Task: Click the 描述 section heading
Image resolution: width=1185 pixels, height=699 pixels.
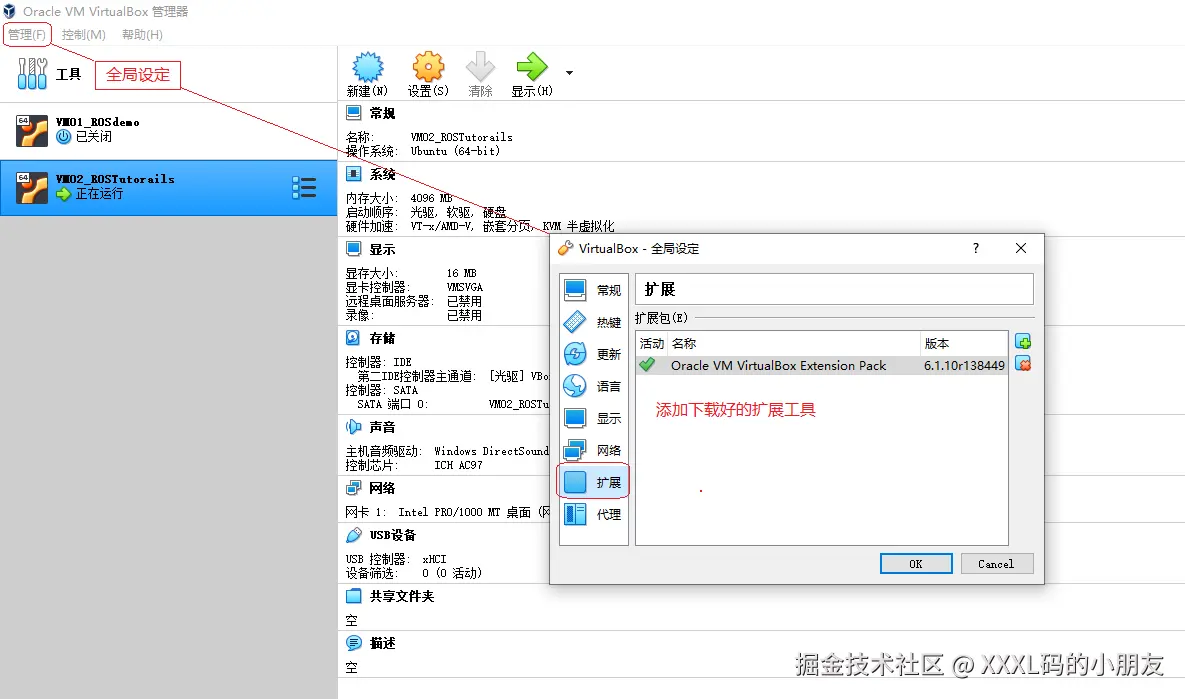Action: point(382,643)
